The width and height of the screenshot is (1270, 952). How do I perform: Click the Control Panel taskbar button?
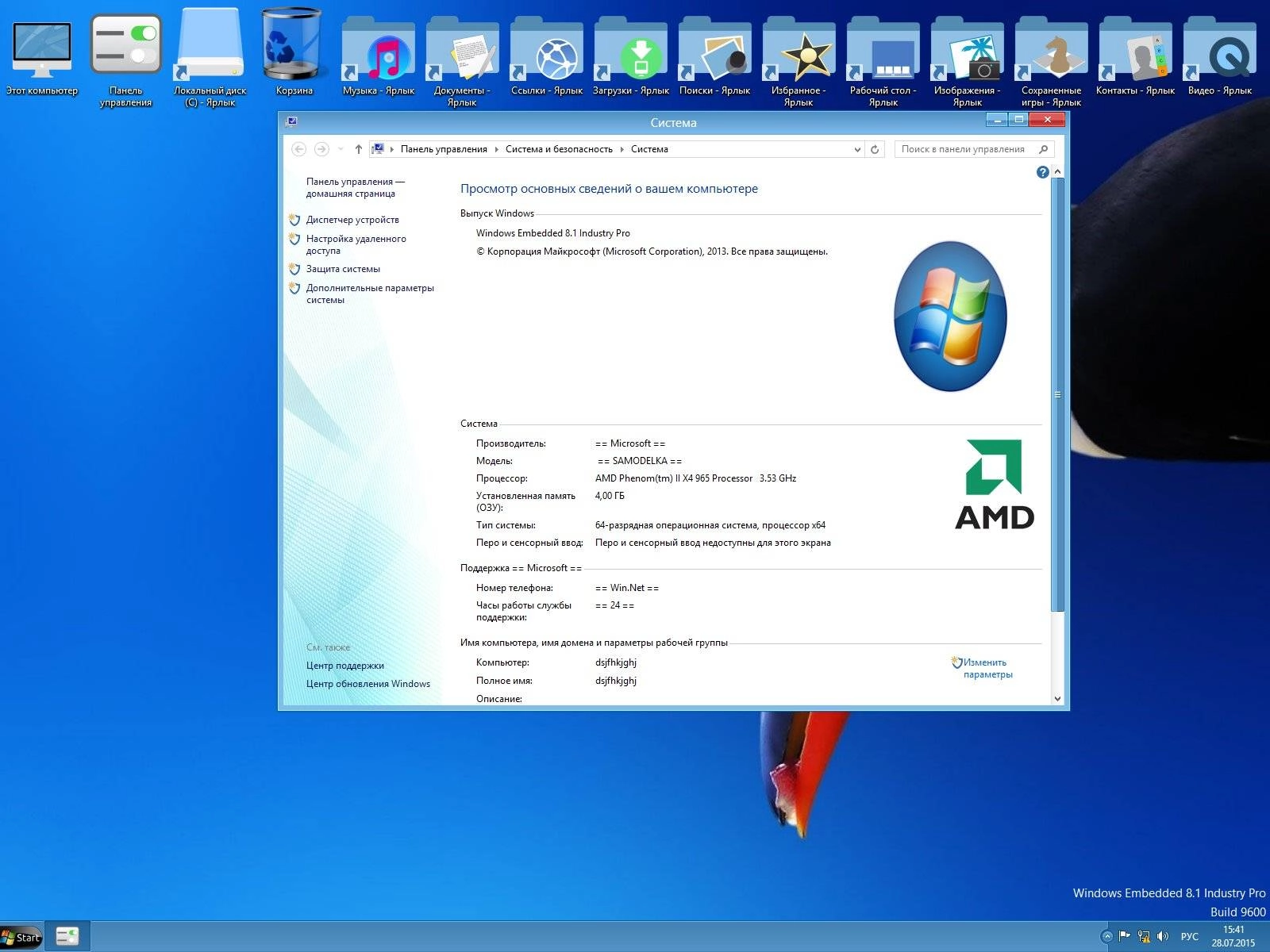[x=67, y=937]
